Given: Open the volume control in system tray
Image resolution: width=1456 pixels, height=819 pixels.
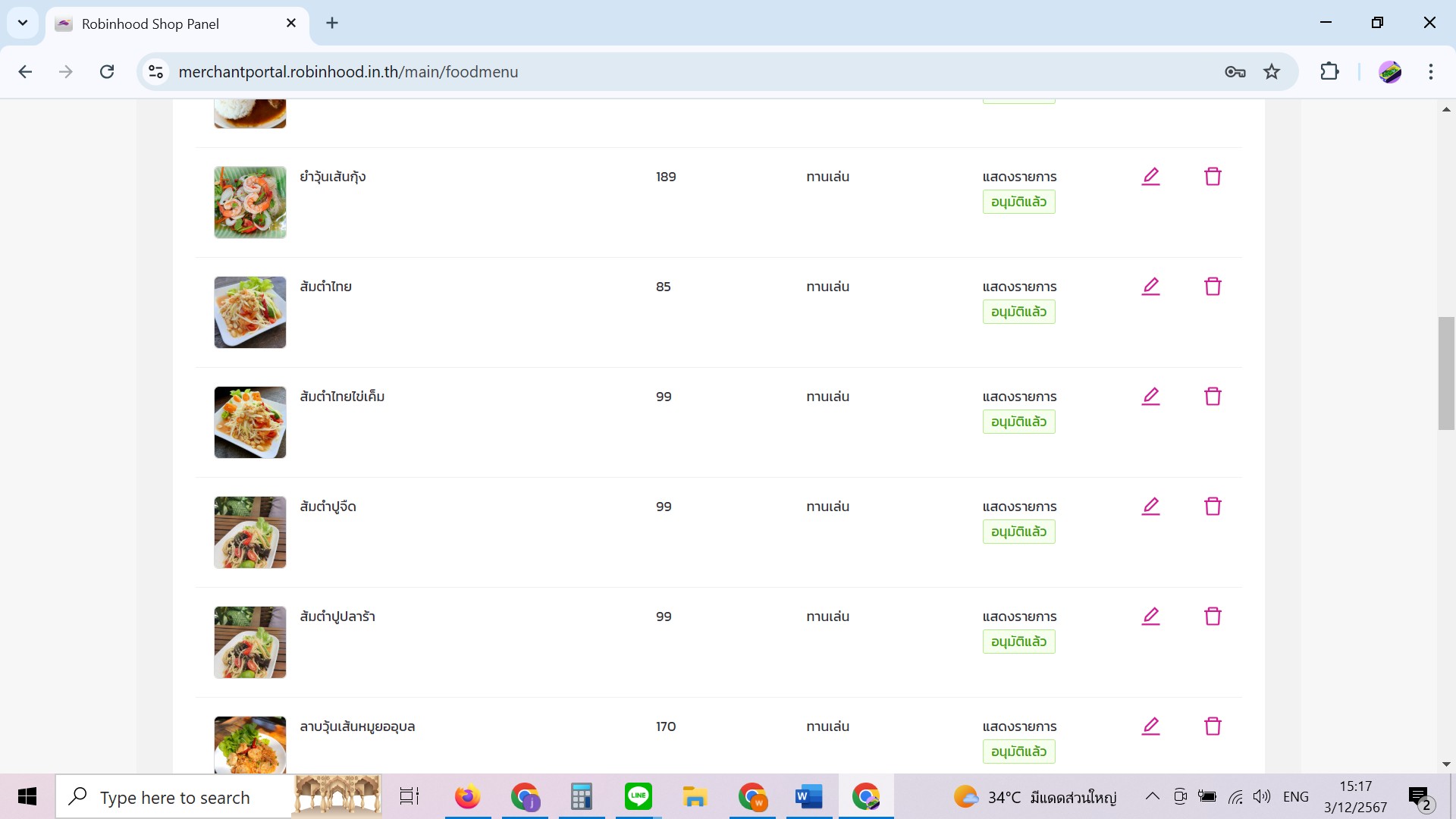Looking at the screenshot, I should click(x=1262, y=796).
